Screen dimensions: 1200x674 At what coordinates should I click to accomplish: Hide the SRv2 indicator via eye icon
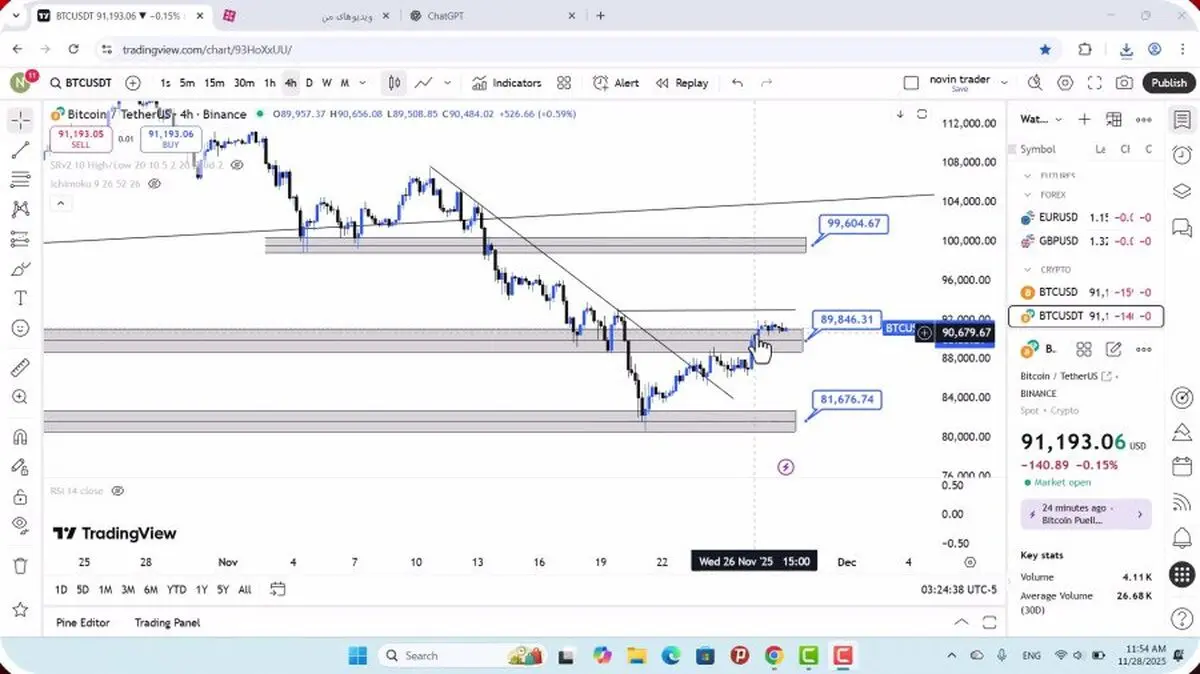click(x=237, y=165)
